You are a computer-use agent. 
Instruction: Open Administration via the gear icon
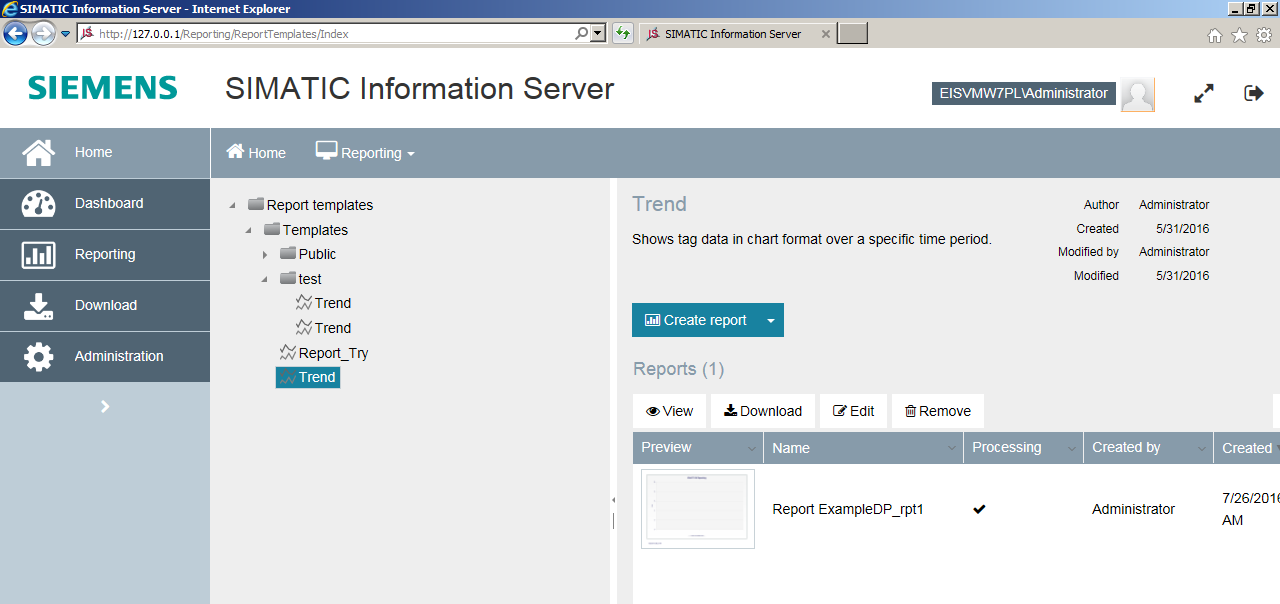point(39,357)
